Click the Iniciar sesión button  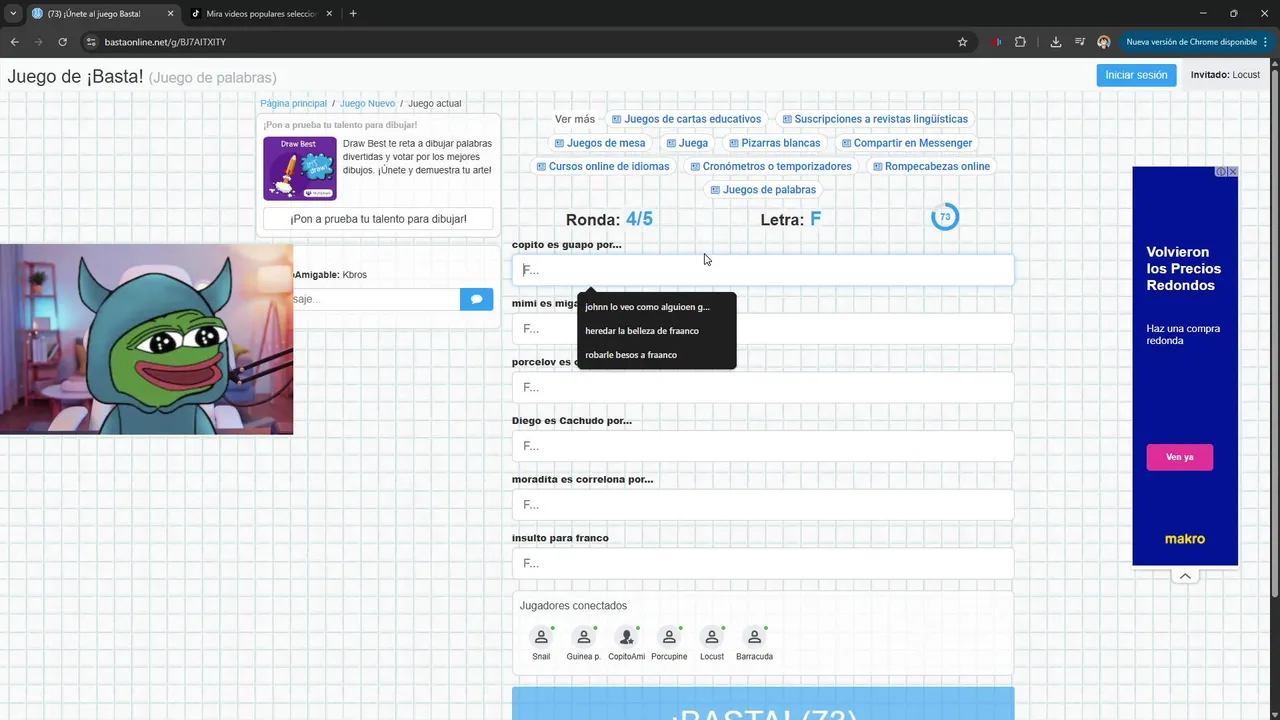[1136, 75]
